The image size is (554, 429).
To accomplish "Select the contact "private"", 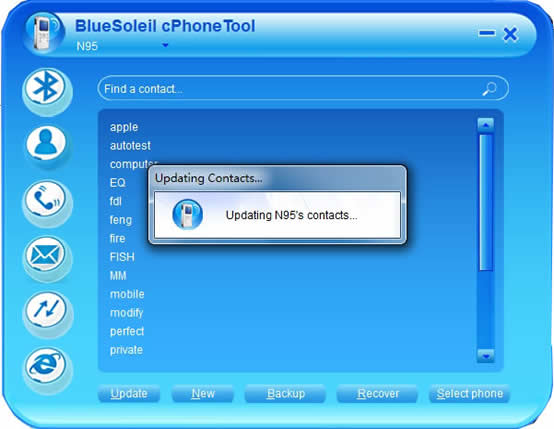I will pyautogui.click(x=126, y=350).
